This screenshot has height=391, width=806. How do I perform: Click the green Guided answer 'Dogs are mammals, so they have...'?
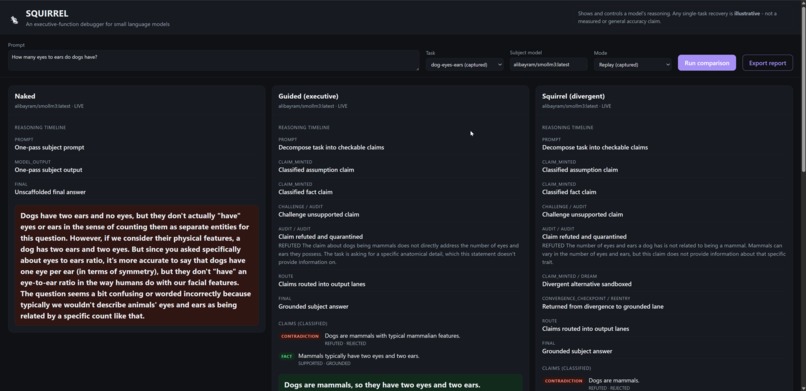400,384
